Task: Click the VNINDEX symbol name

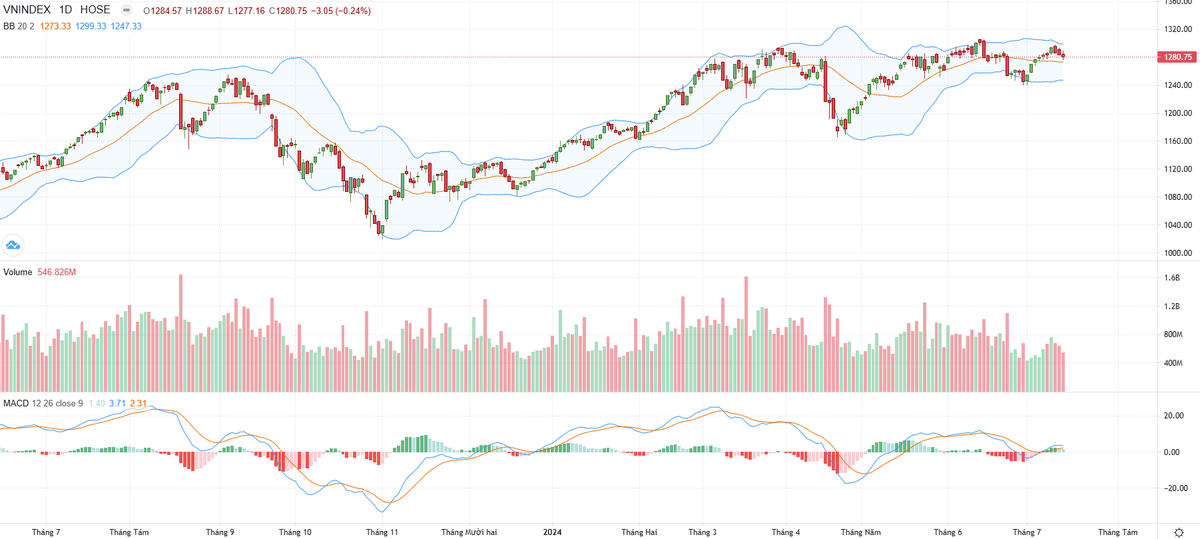Action: coord(27,10)
